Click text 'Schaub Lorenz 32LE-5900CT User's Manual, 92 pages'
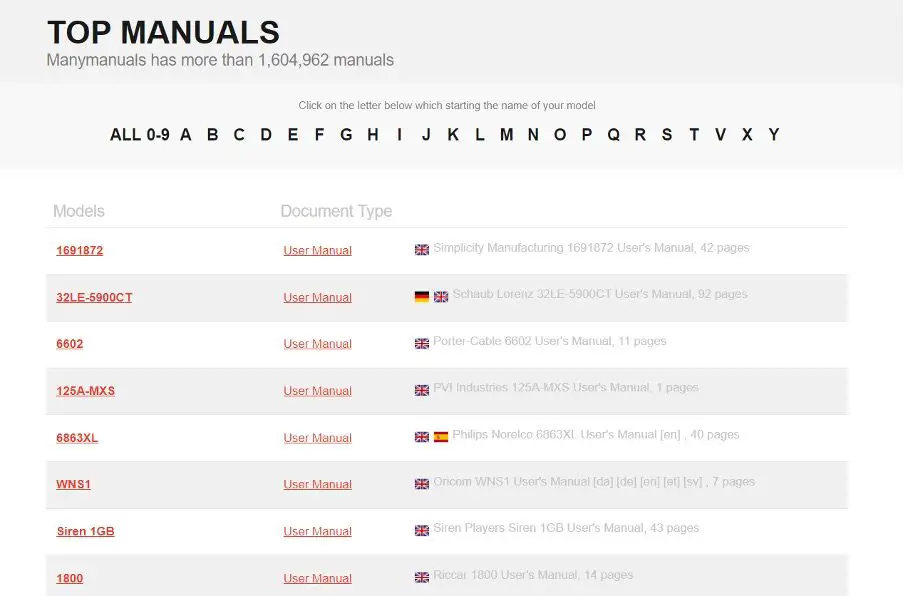The height and width of the screenshot is (596, 904). coord(600,294)
